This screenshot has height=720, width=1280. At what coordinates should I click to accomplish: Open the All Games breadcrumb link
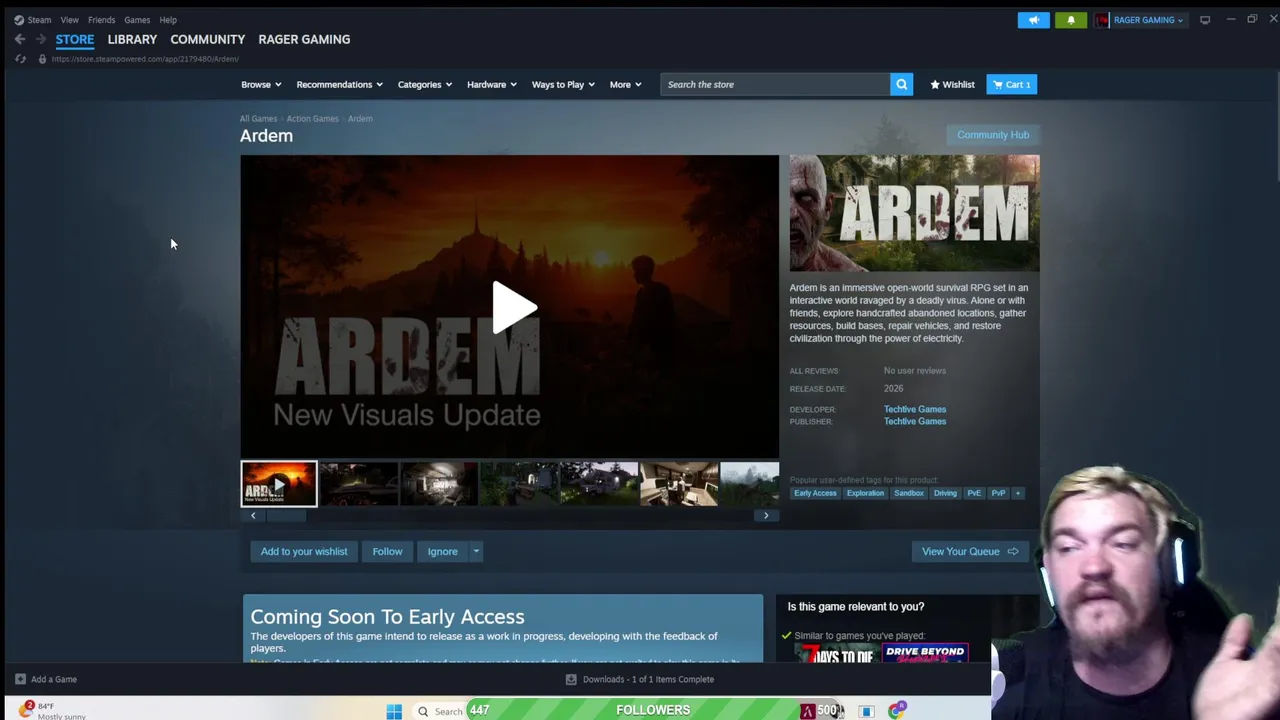(x=258, y=118)
